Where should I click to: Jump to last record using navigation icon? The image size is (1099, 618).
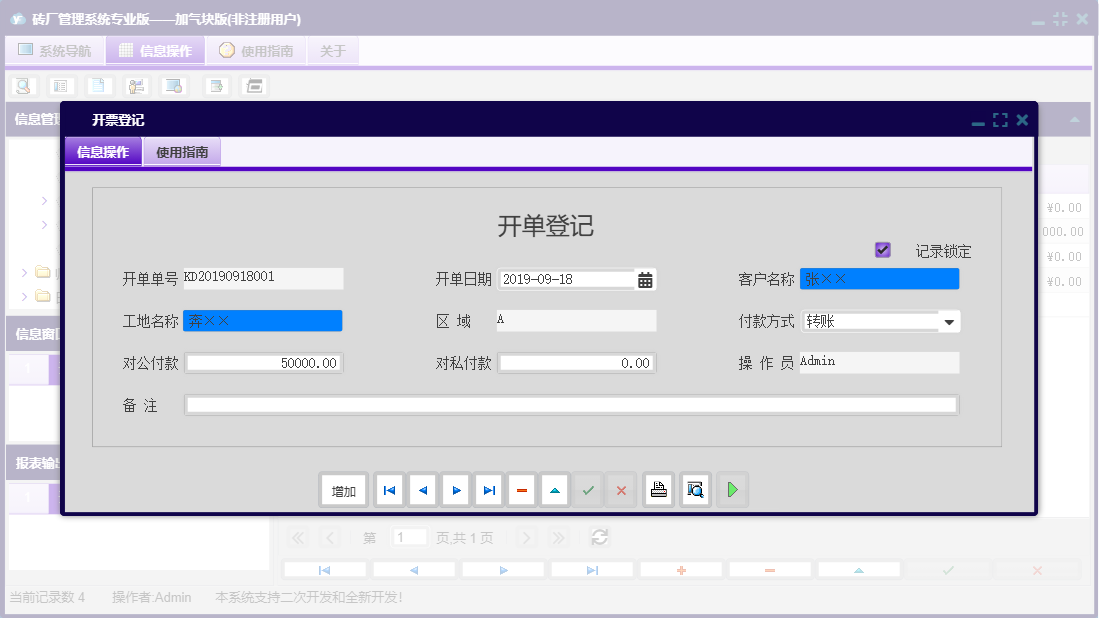click(x=488, y=489)
